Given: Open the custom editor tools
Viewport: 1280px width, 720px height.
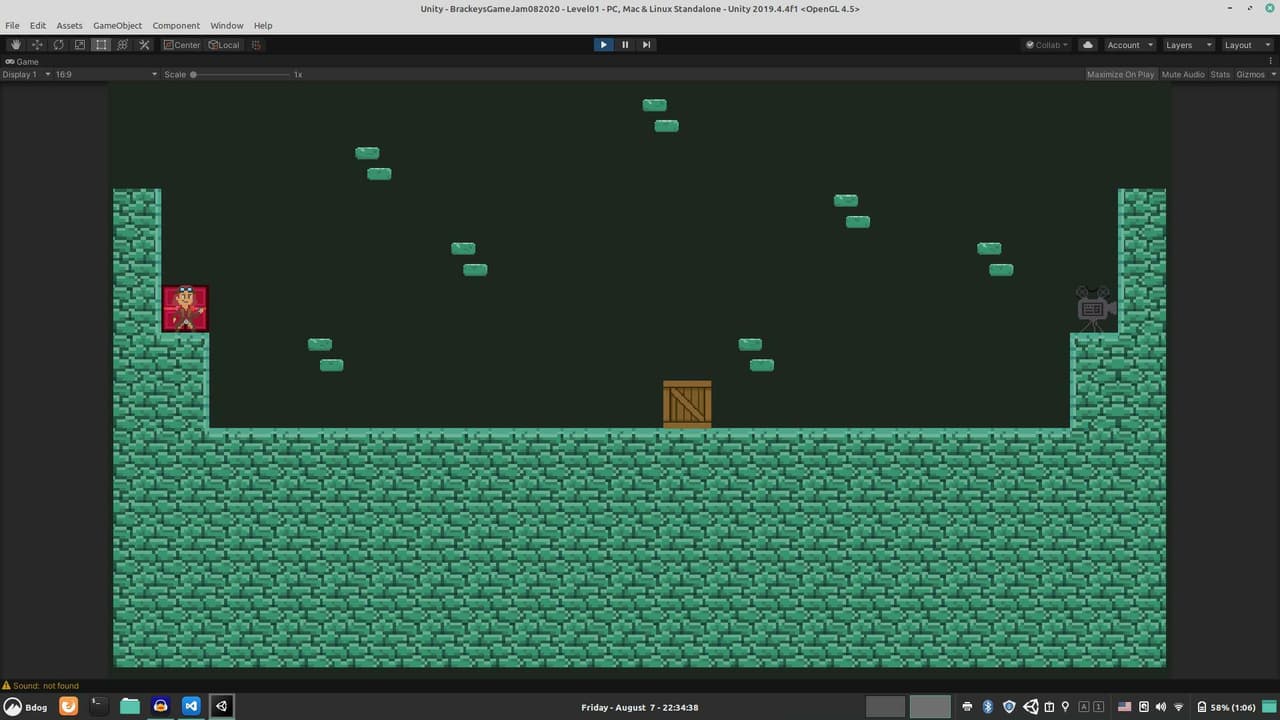Looking at the screenshot, I should pyautogui.click(x=144, y=45).
